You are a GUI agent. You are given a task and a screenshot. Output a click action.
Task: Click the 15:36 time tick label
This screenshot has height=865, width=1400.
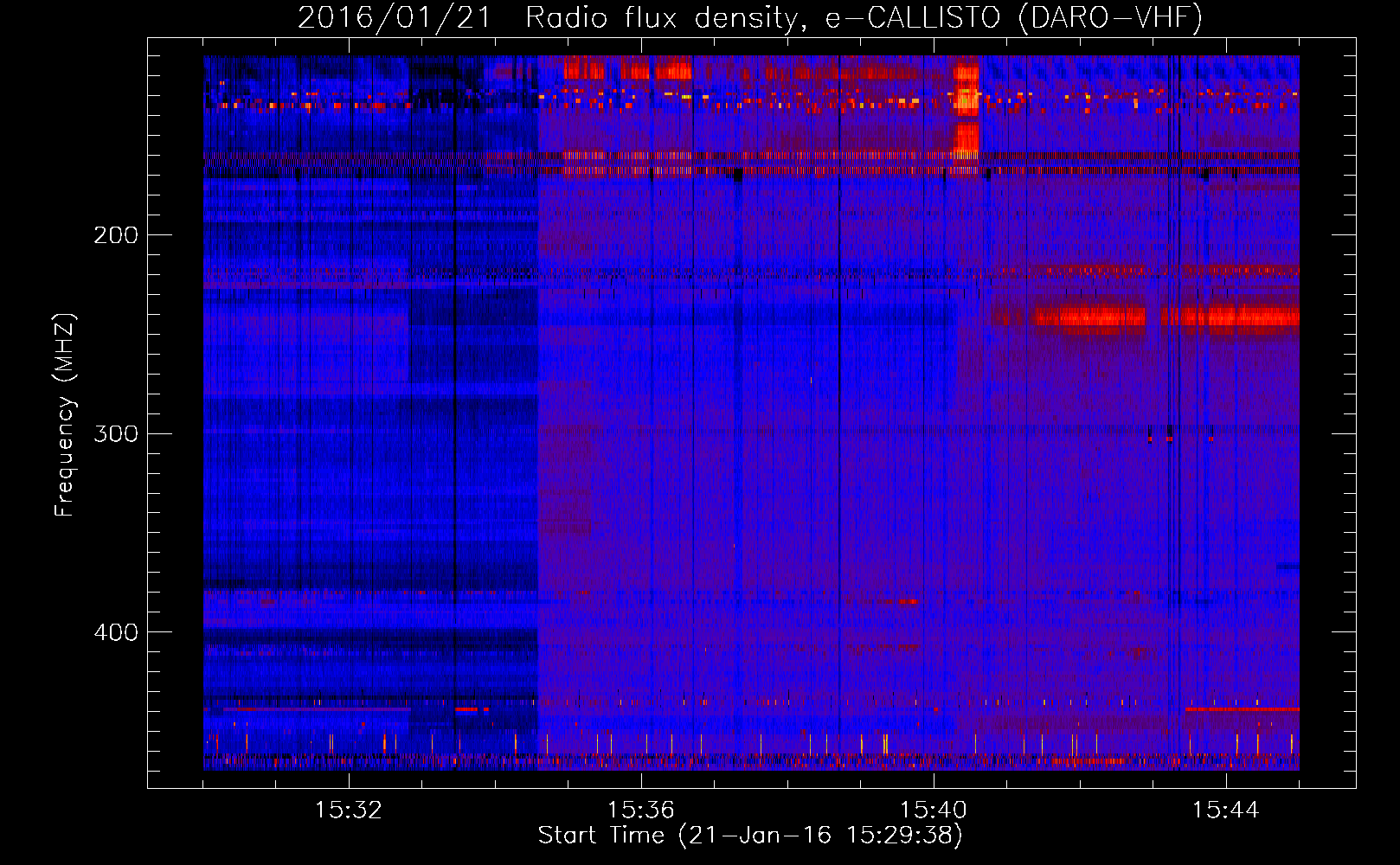tap(641, 811)
